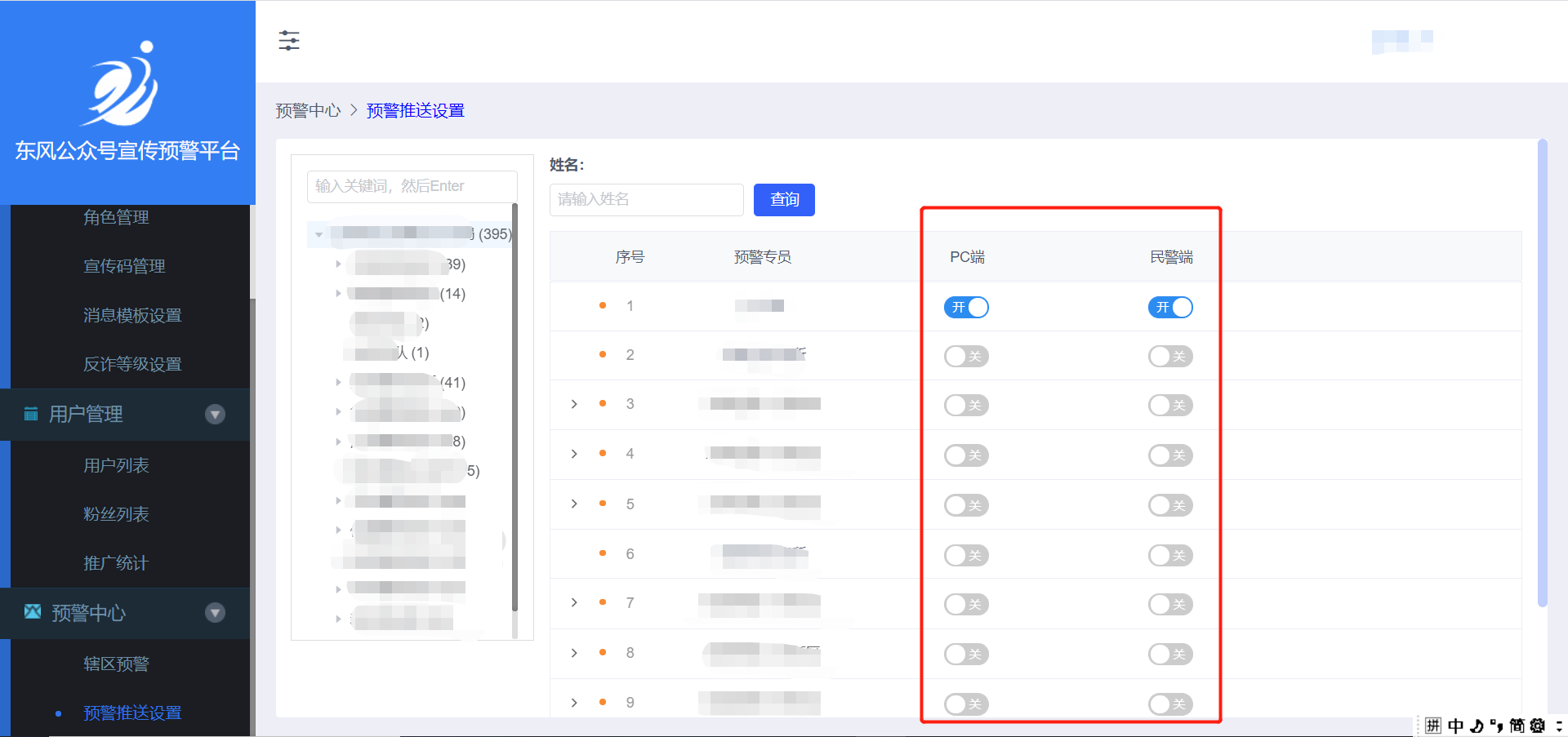Turn off PC端 switch for row 1

tap(966, 308)
